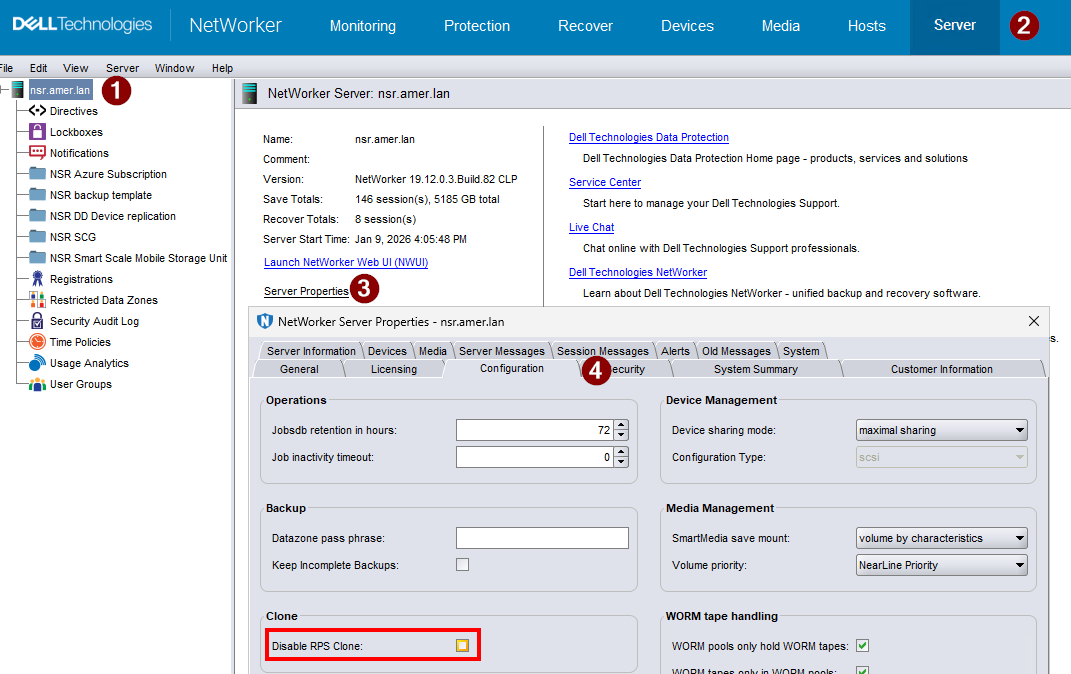Screen dimensions: 1071x674
Task: Click the Time Policies clock icon
Action: [x=37, y=342]
